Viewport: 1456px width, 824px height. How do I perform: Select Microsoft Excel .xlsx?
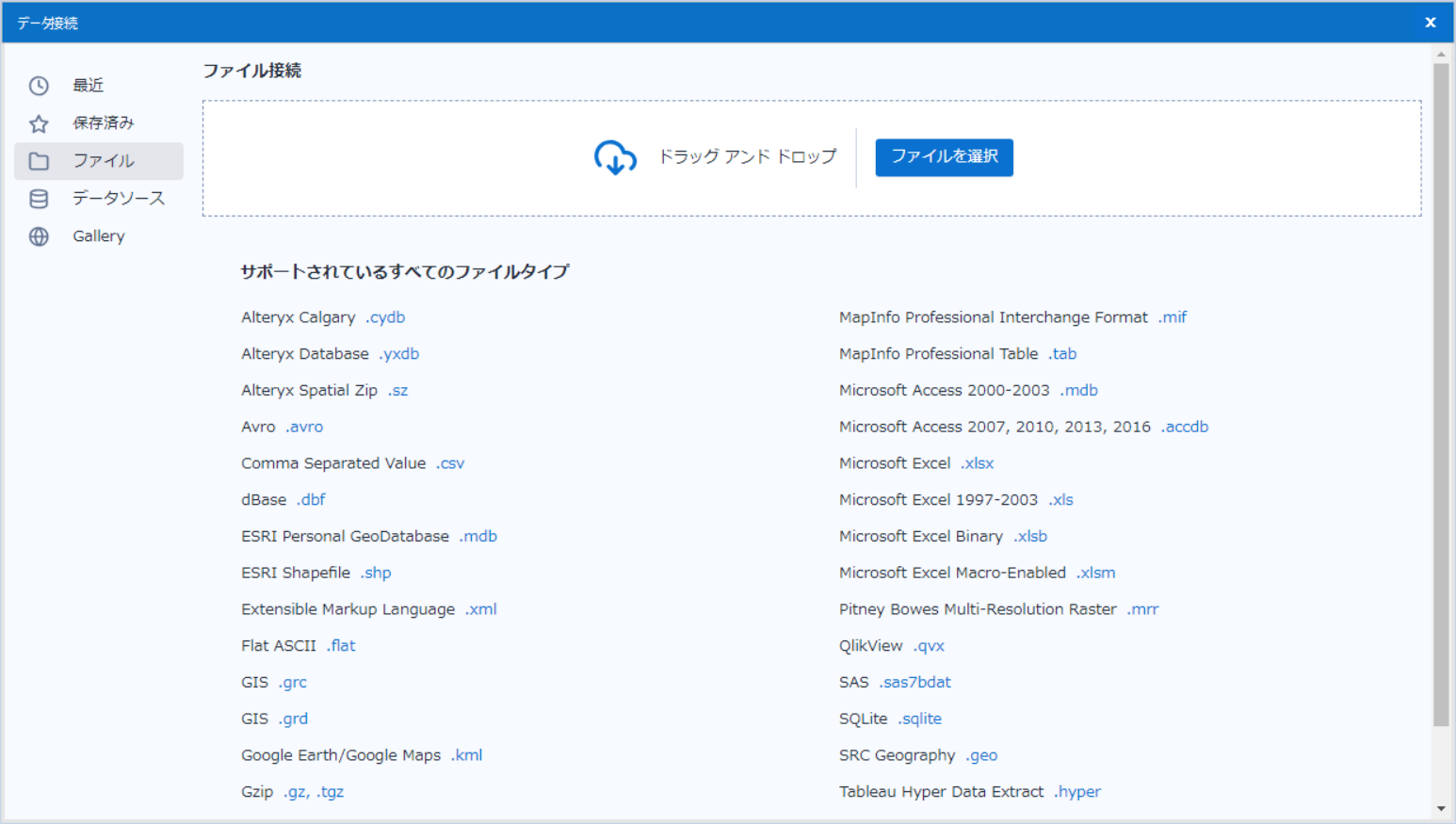click(916, 463)
